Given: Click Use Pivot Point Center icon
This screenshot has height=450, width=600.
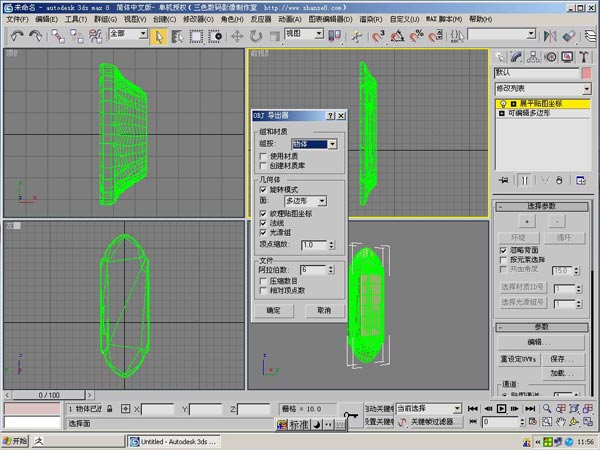Looking at the screenshot, I should coord(334,36).
